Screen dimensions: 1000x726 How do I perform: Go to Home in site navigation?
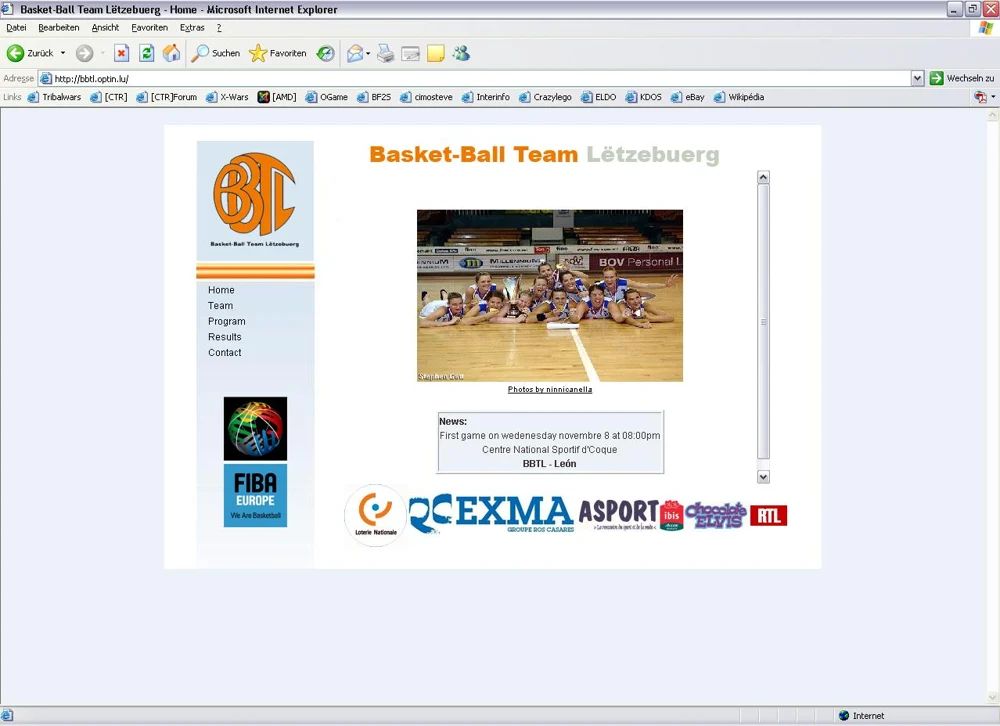pos(221,290)
